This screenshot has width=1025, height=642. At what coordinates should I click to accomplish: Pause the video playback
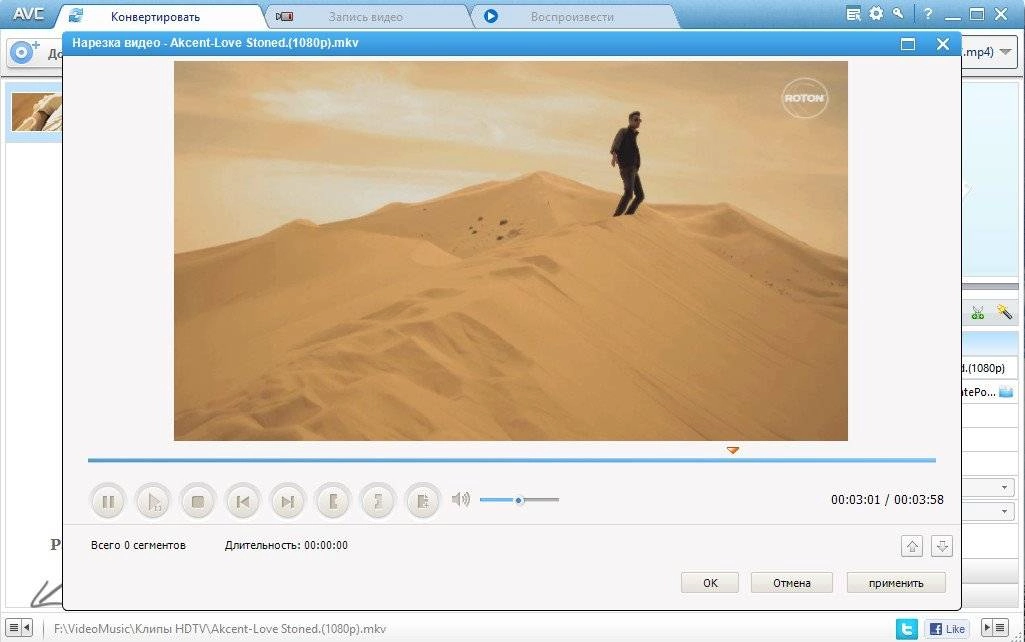(x=108, y=502)
